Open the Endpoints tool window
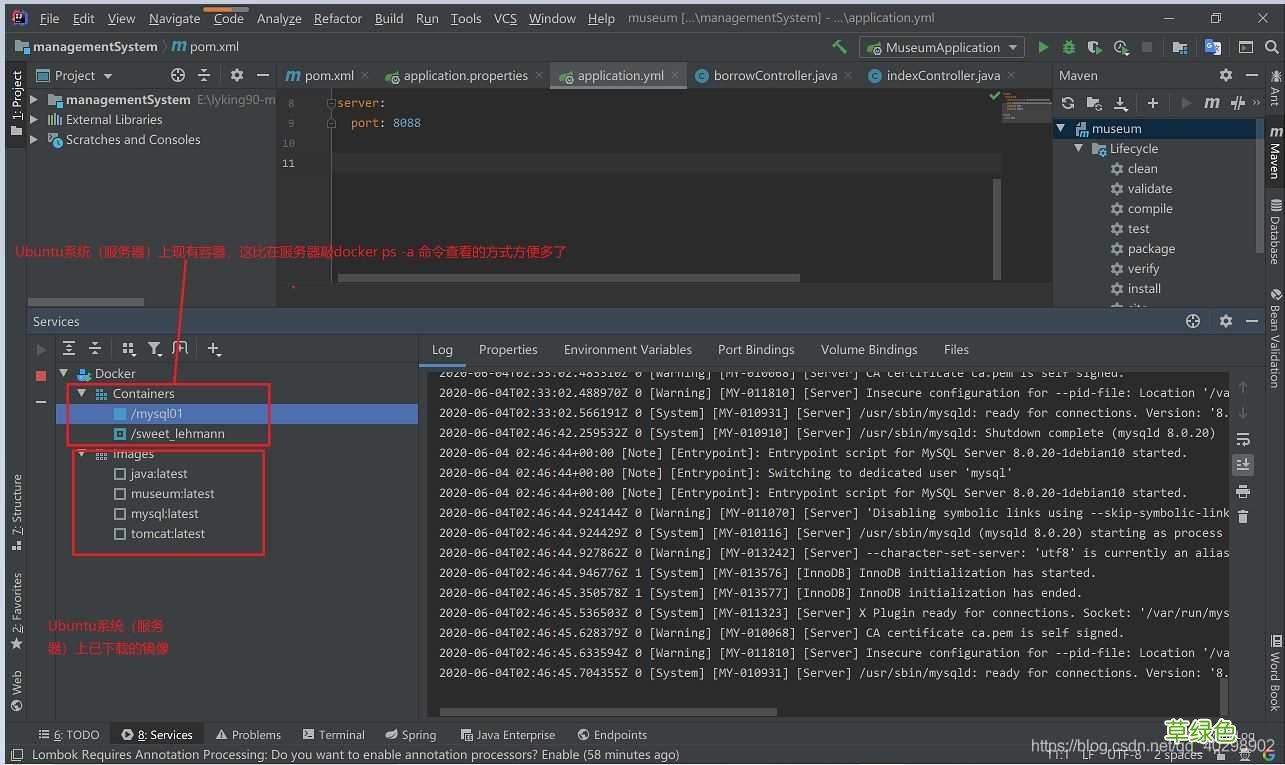The image size is (1285, 765). tap(612, 735)
